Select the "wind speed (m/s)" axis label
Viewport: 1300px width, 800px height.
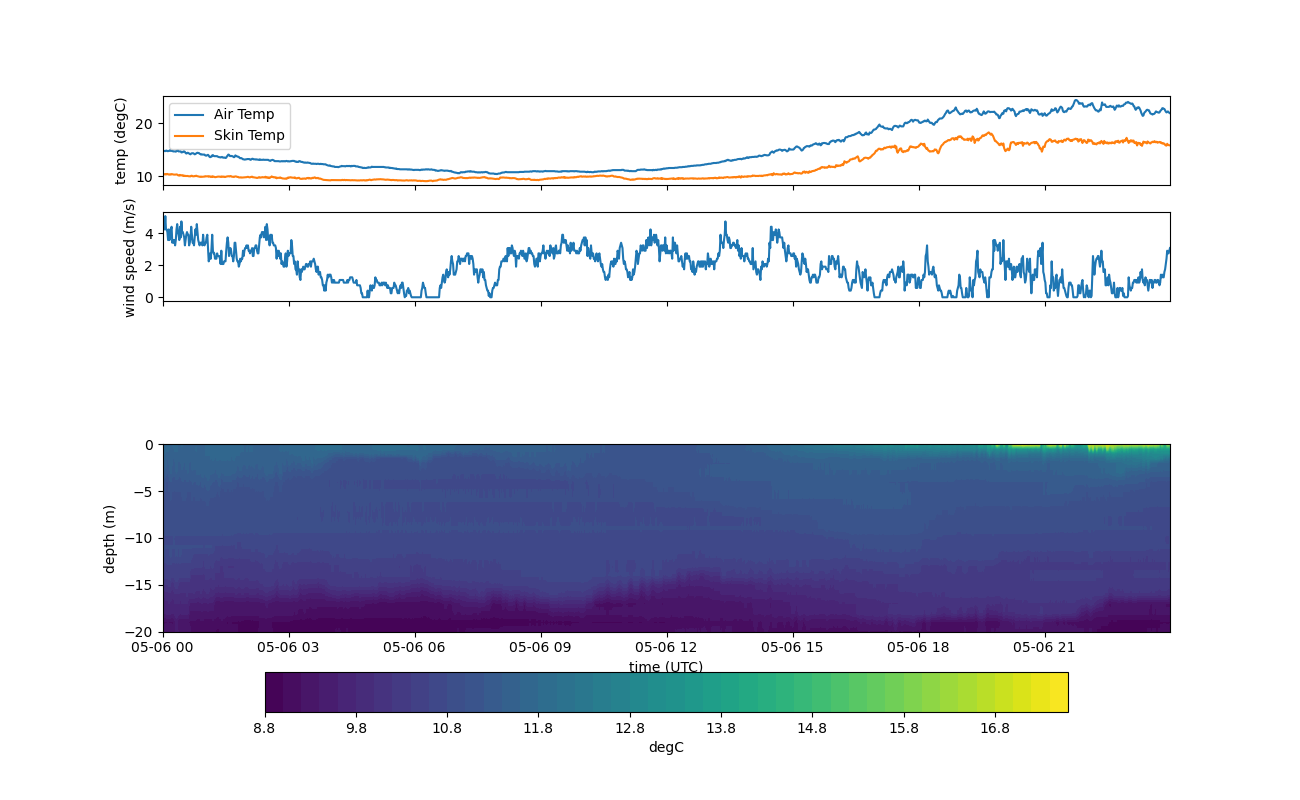click(129, 257)
